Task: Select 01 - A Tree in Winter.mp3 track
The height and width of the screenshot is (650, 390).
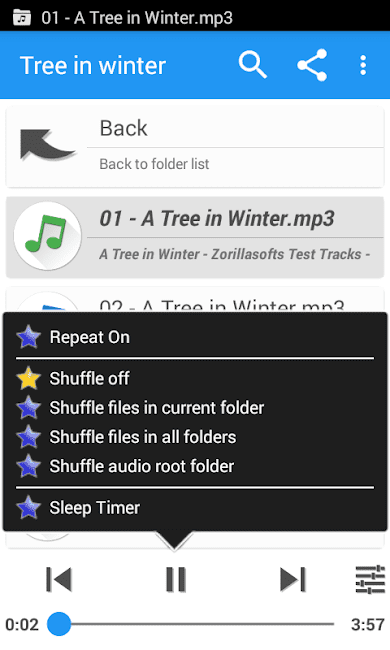Action: point(195,237)
